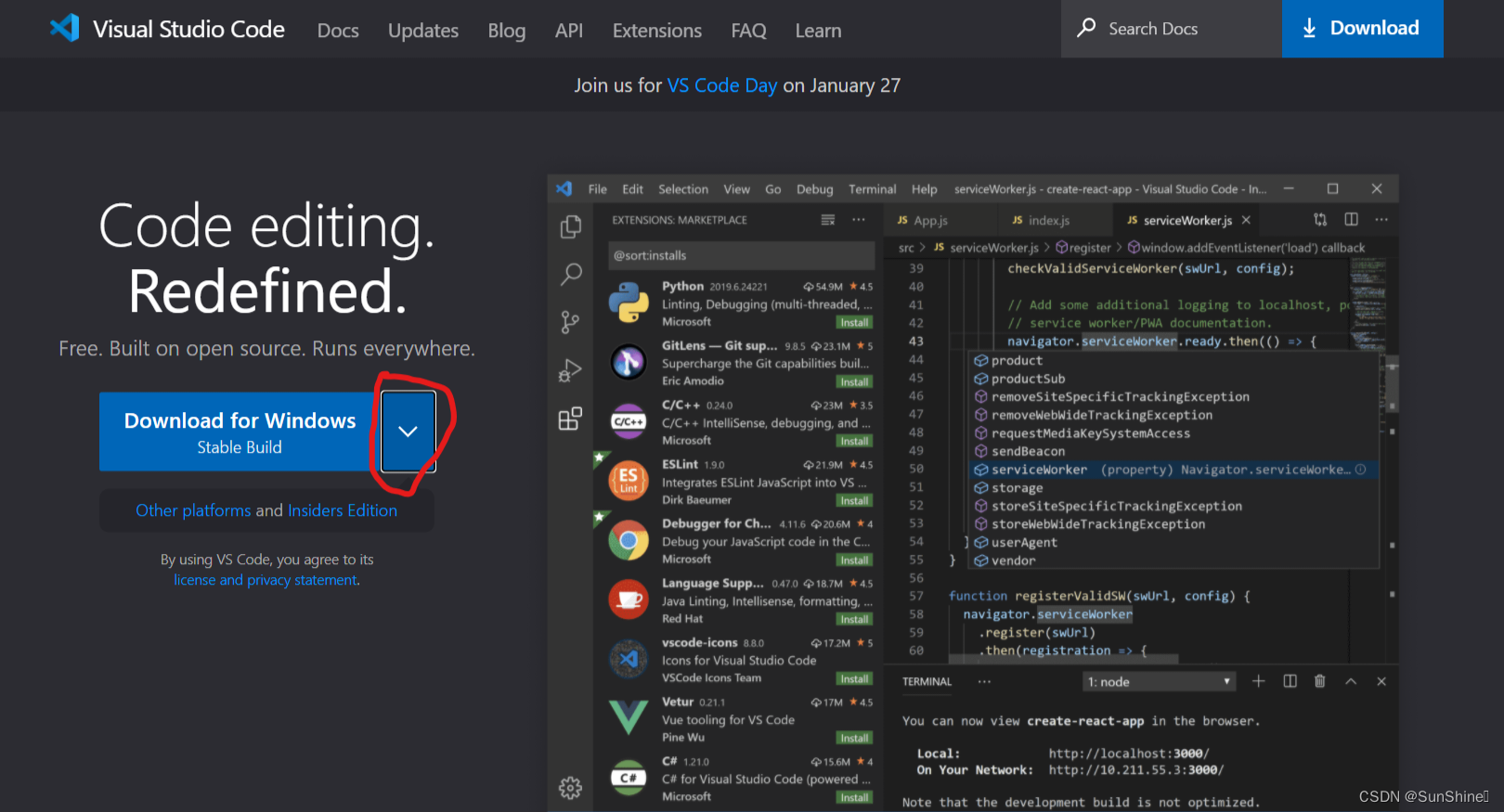
Task: Click Install on the ESLint extension
Action: click(854, 500)
